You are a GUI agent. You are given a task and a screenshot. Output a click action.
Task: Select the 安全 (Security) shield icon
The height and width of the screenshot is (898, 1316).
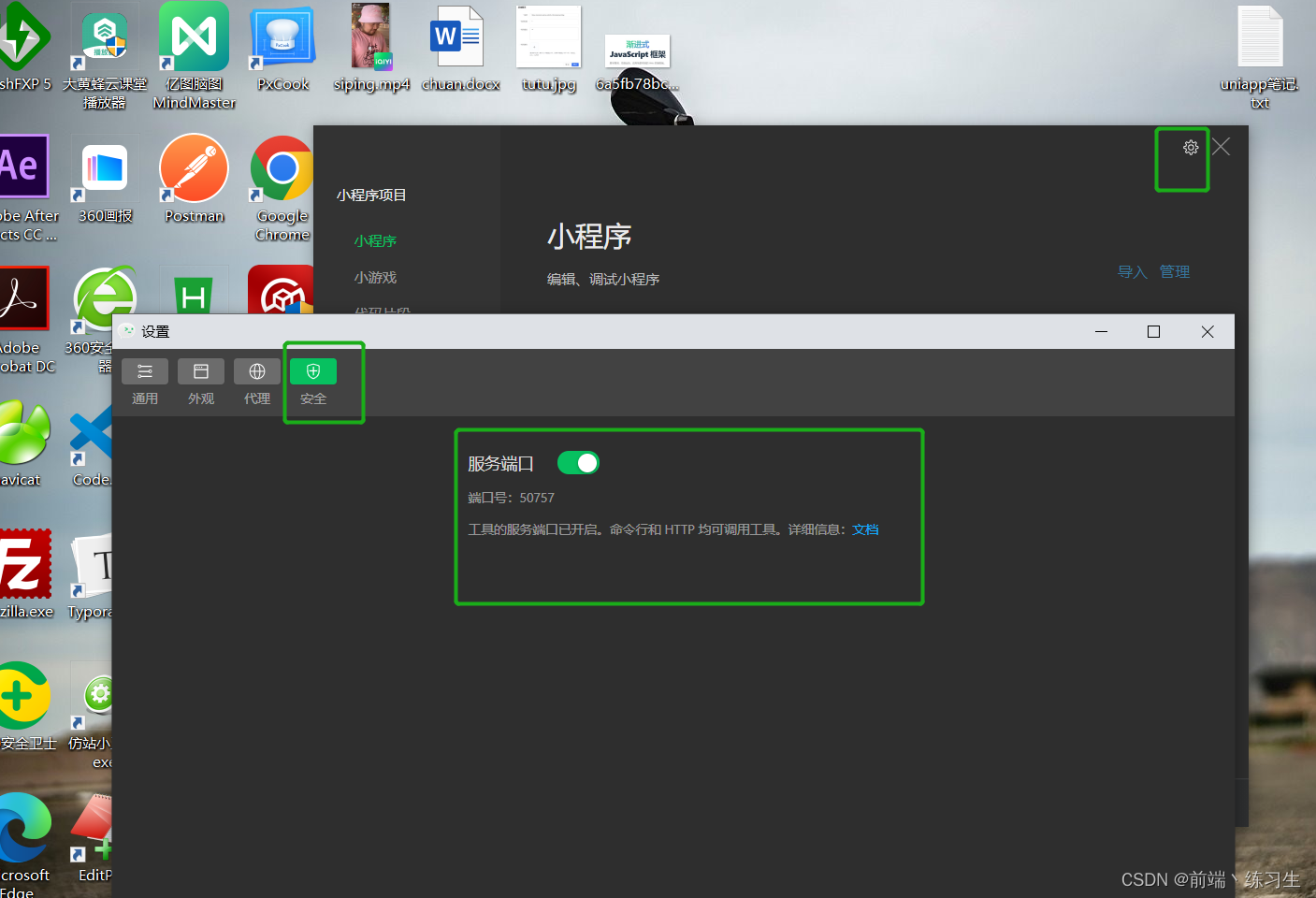pyautogui.click(x=312, y=371)
